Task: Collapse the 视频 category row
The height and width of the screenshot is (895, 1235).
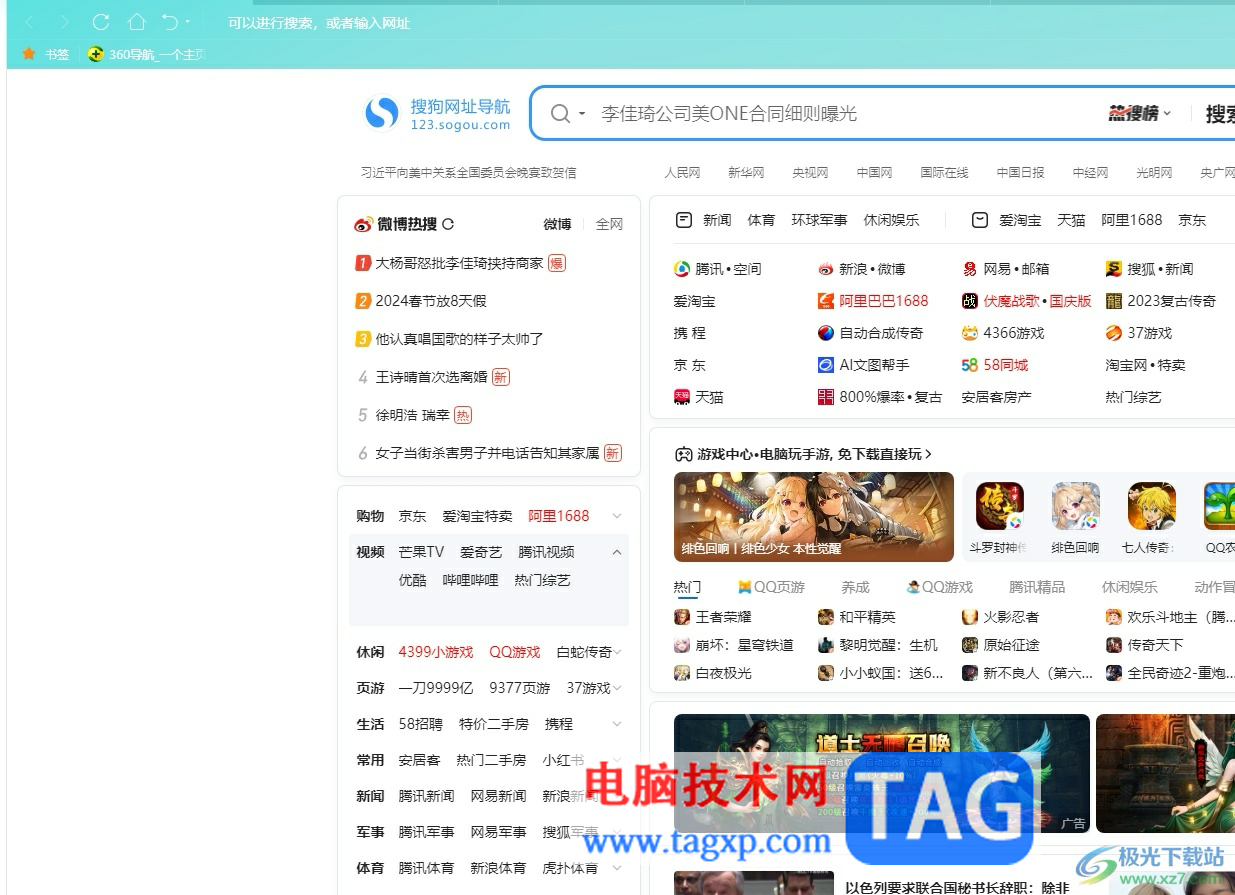Action: point(617,552)
